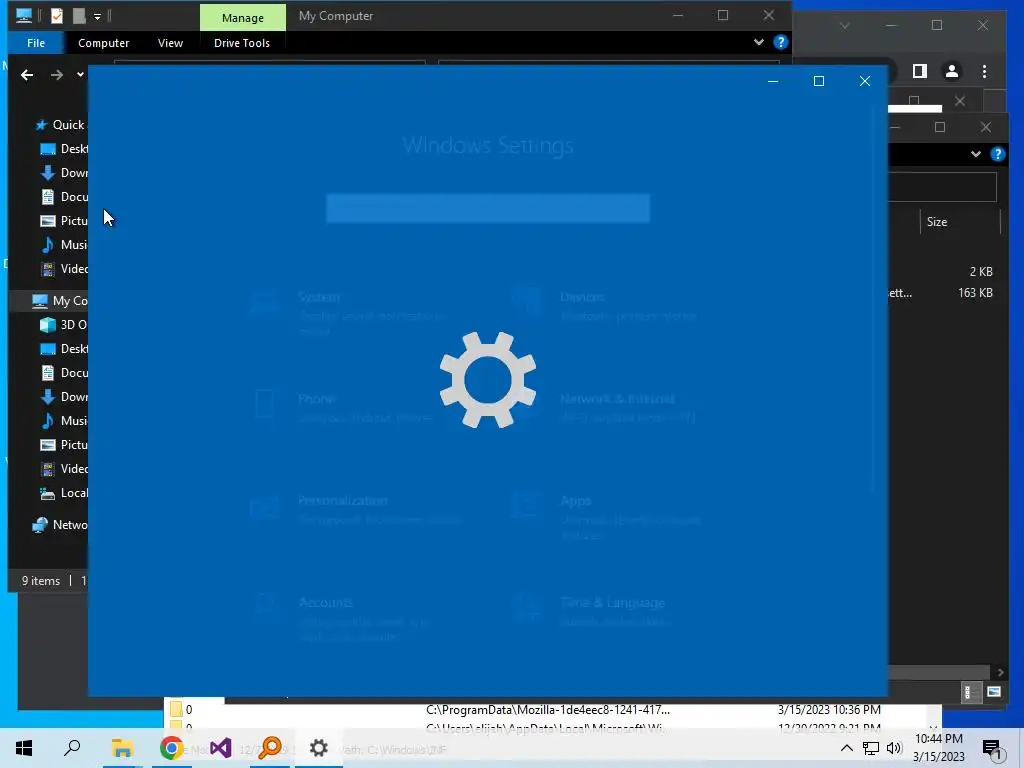Click the My Computer title bar icon

pyautogui.click(x=24, y=16)
